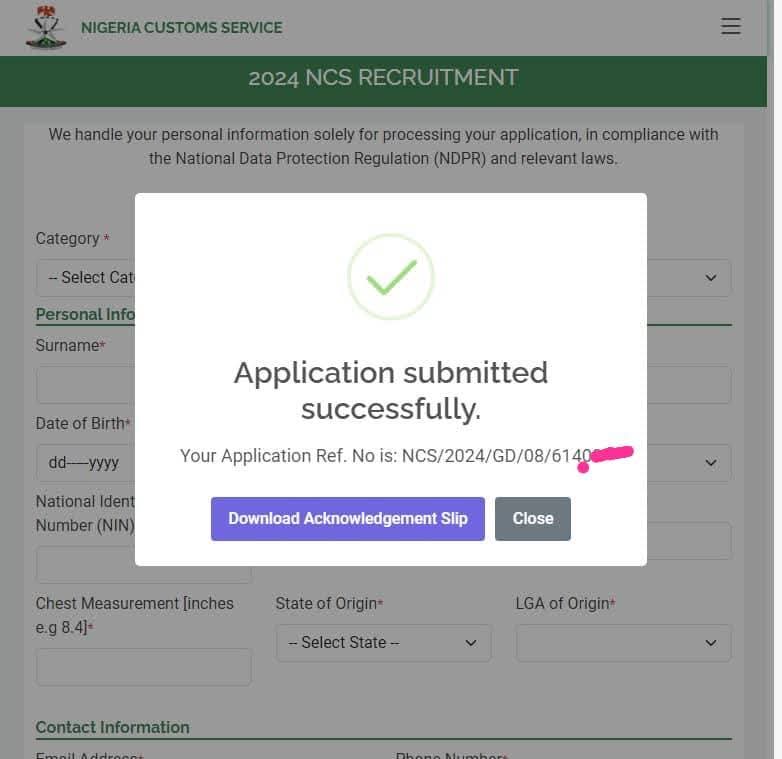Click the Nigeria Customs Service crest logo

[x=46, y=27]
